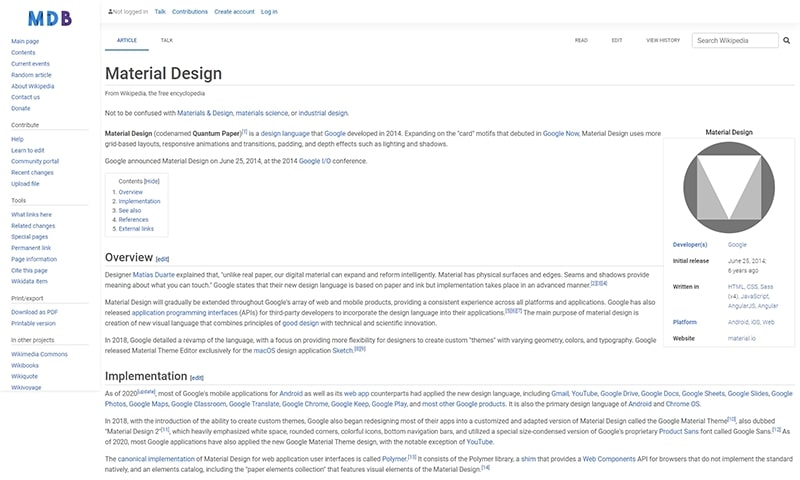Open Recent changes

click(32, 172)
